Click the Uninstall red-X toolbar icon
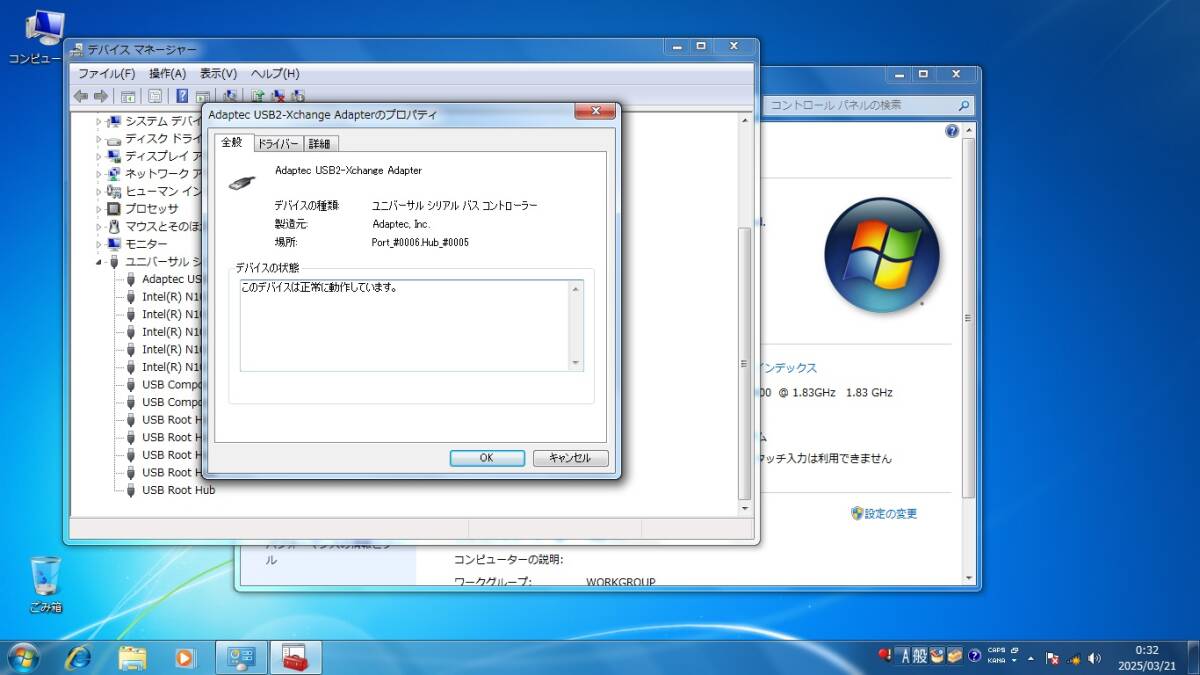Screen dimensions: 1200x675 (278, 96)
